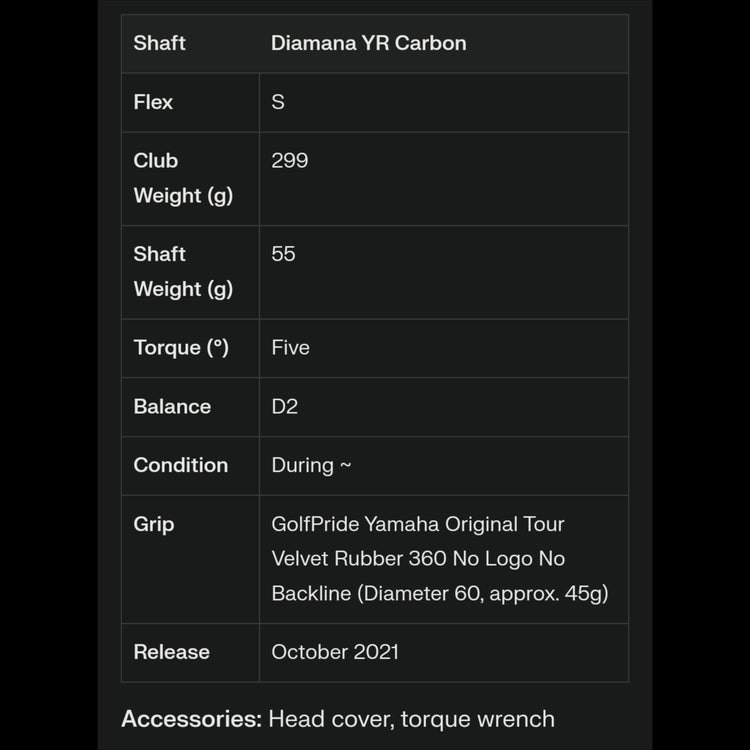Viewport: 750px width, 750px height.
Task: Select the torque value "Five"
Action: click(290, 348)
